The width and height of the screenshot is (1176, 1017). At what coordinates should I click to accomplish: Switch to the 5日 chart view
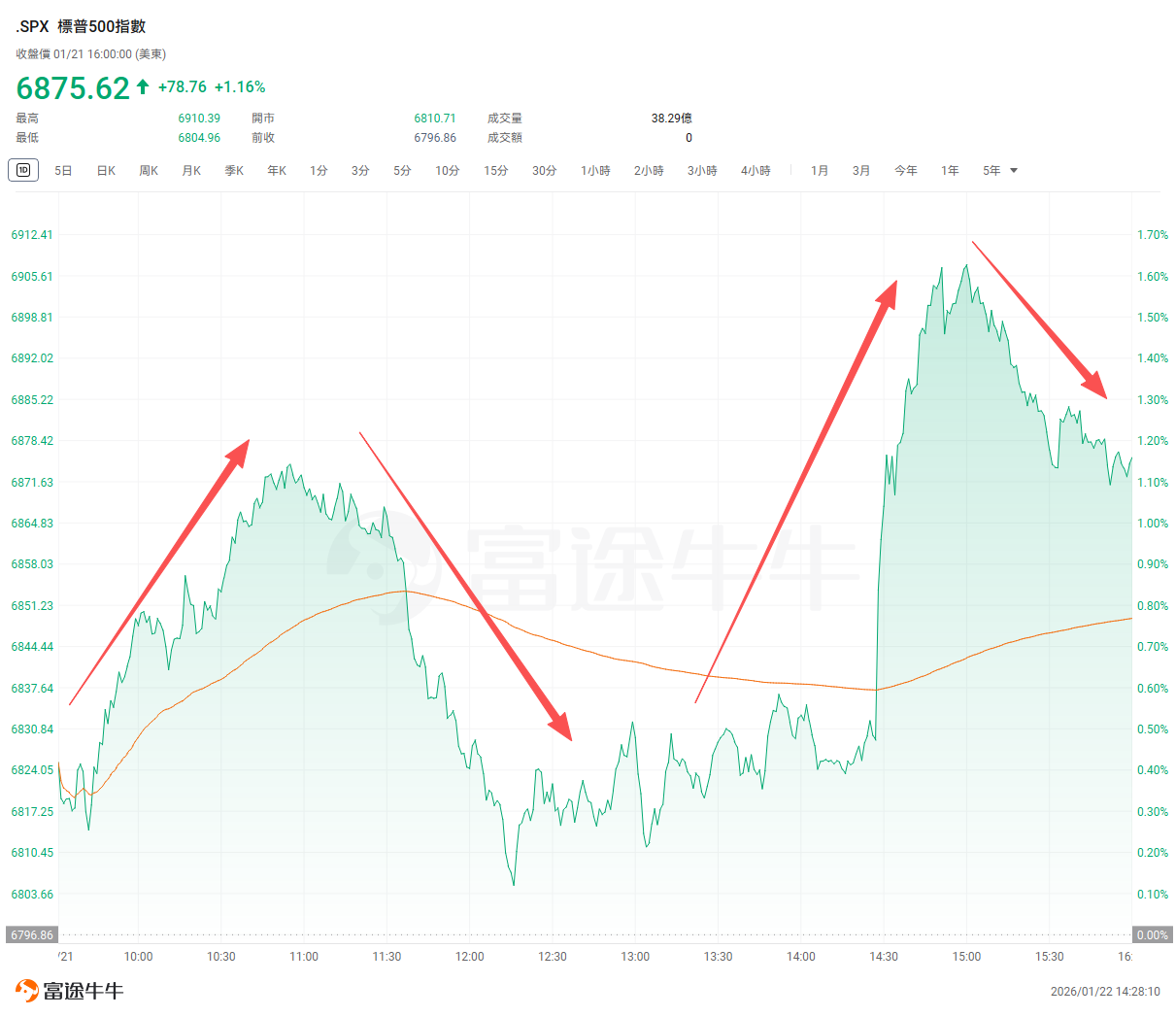tap(63, 170)
